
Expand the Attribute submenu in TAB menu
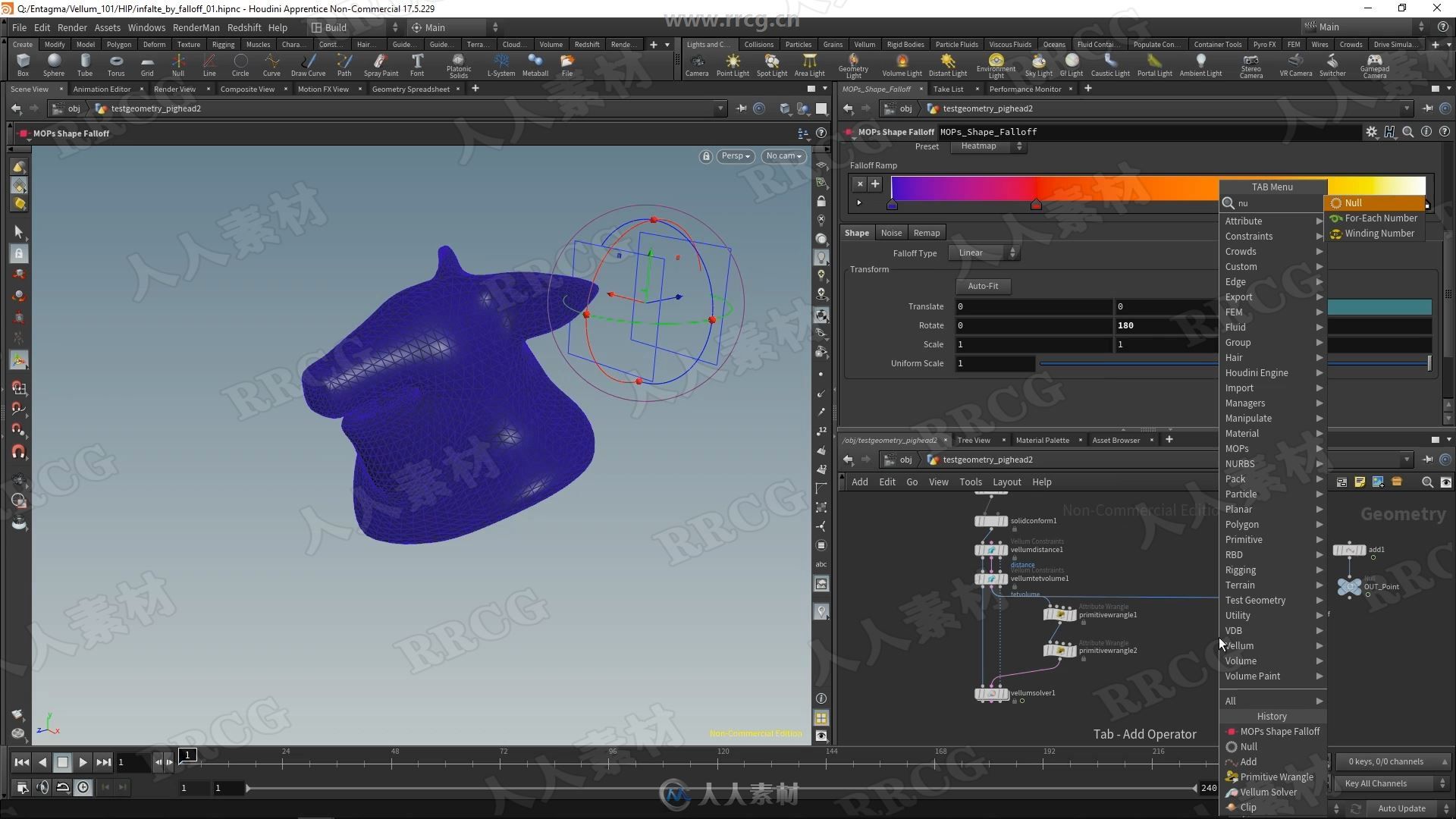[x=1273, y=221]
